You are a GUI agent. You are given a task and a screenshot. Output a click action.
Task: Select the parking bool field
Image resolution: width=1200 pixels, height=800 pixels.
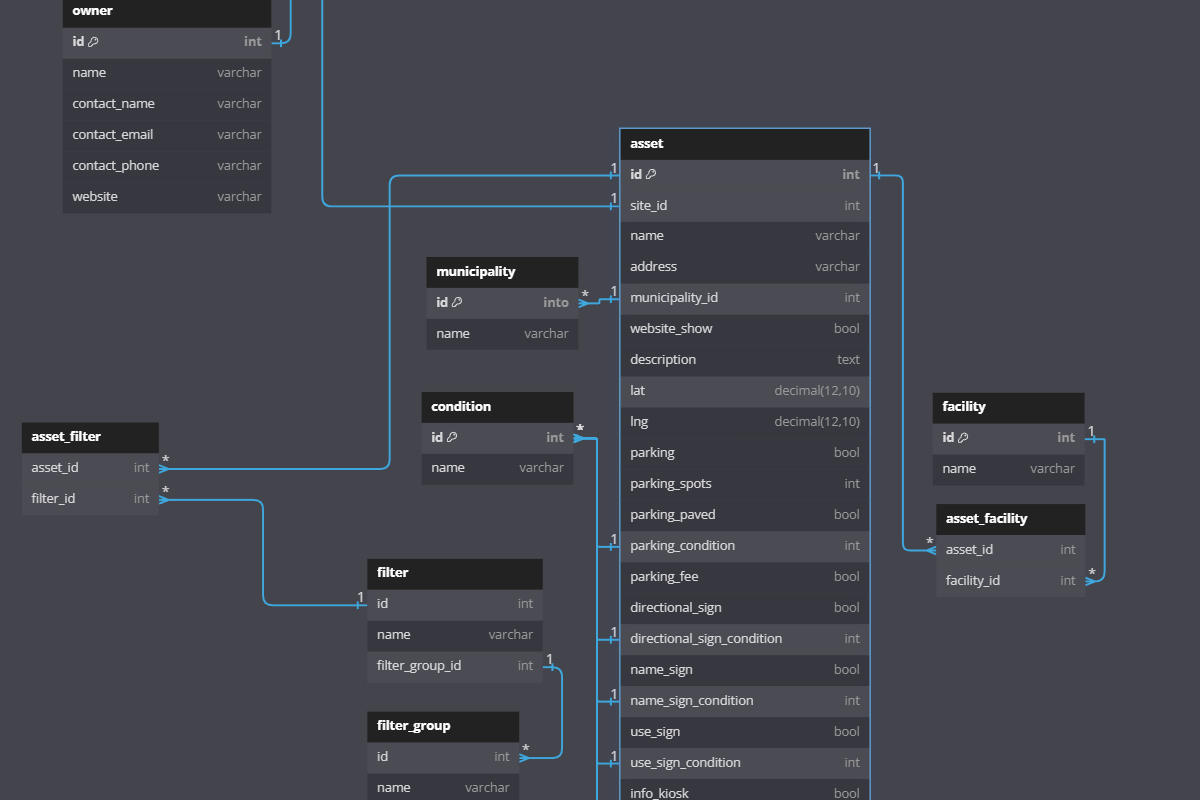tap(745, 454)
